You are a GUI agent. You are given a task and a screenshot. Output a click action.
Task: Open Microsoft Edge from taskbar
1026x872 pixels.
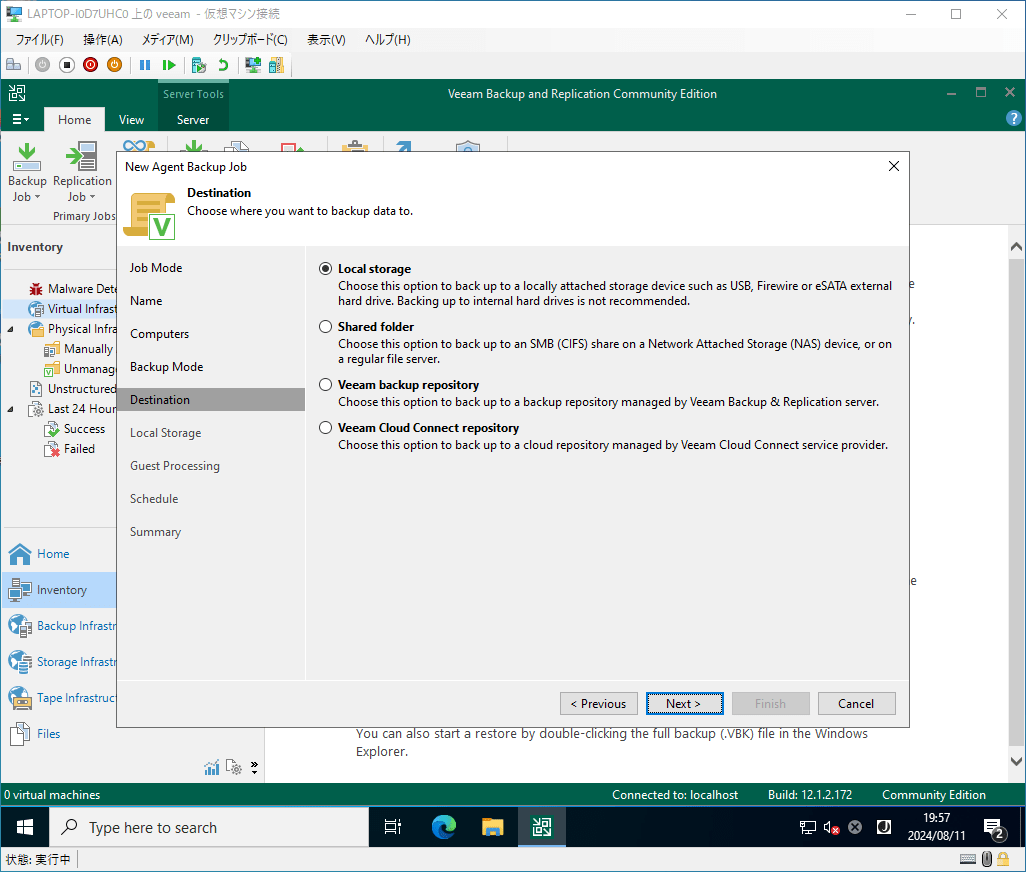pyautogui.click(x=444, y=828)
